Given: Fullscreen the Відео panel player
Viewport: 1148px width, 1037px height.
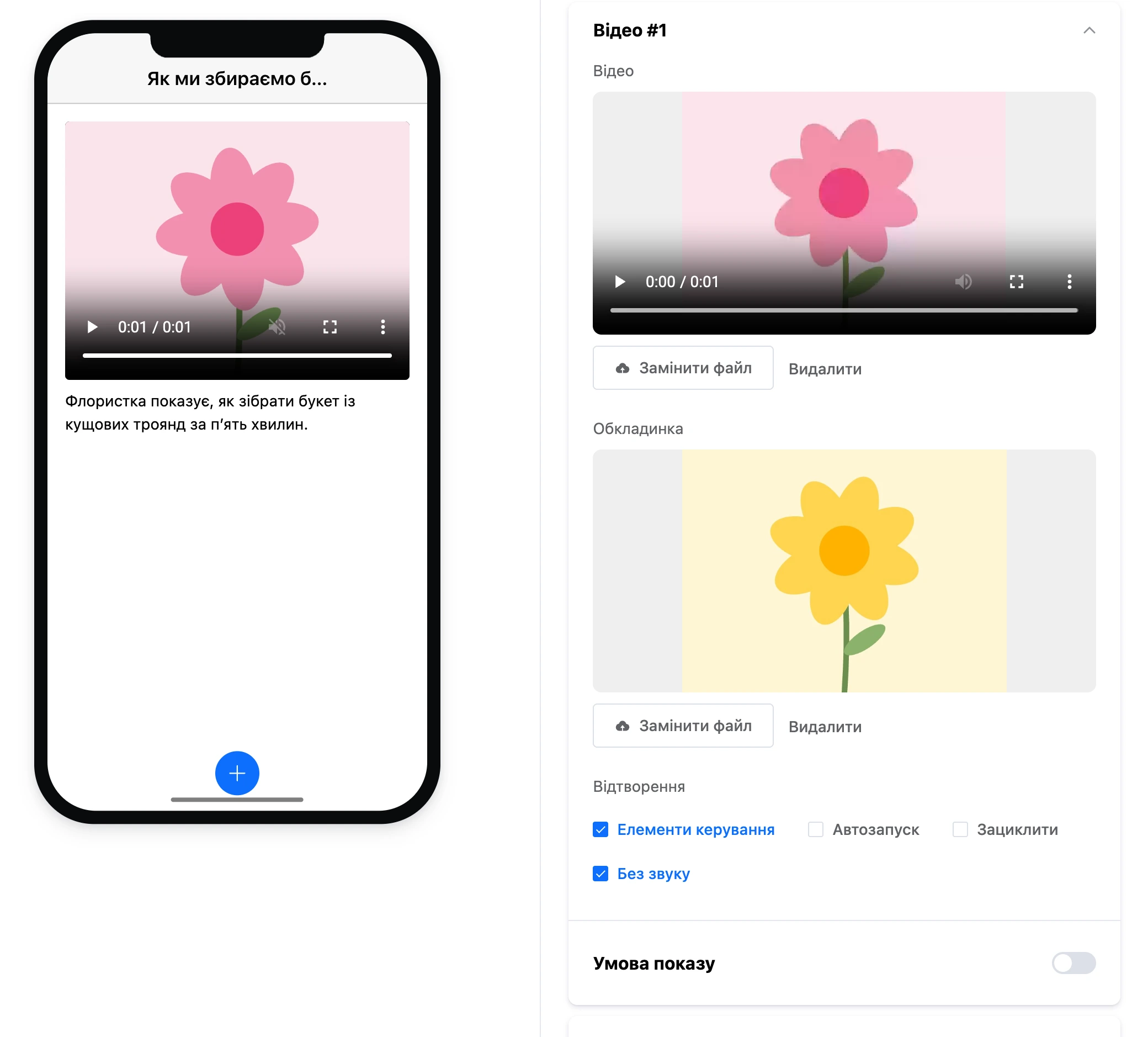Looking at the screenshot, I should pyautogui.click(x=1017, y=282).
